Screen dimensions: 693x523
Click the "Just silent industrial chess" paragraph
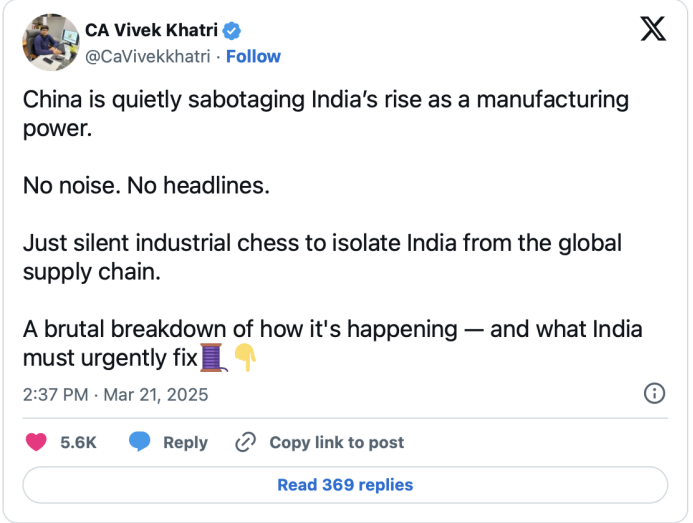322,257
